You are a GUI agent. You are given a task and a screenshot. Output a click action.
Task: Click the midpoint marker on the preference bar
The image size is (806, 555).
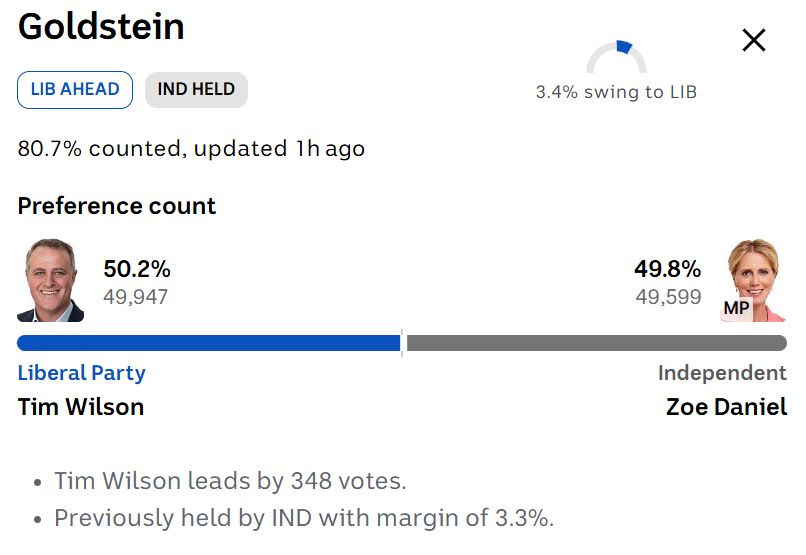(x=403, y=343)
